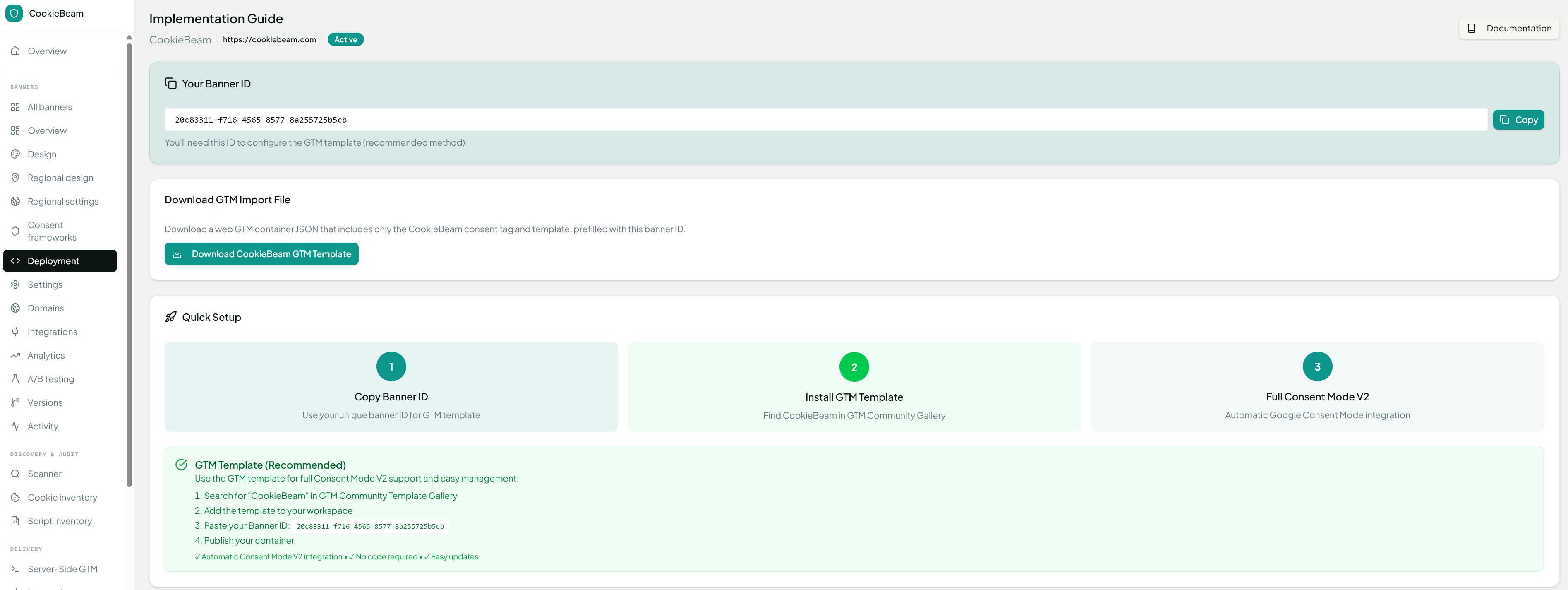Click the plug icon for Integrations
This screenshot has width=1568, height=590.
click(15, 332)
